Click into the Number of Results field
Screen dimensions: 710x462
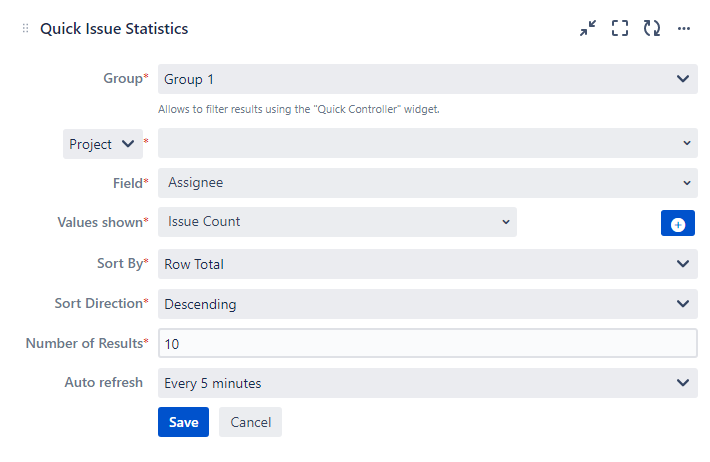click(x=427, y=344)
